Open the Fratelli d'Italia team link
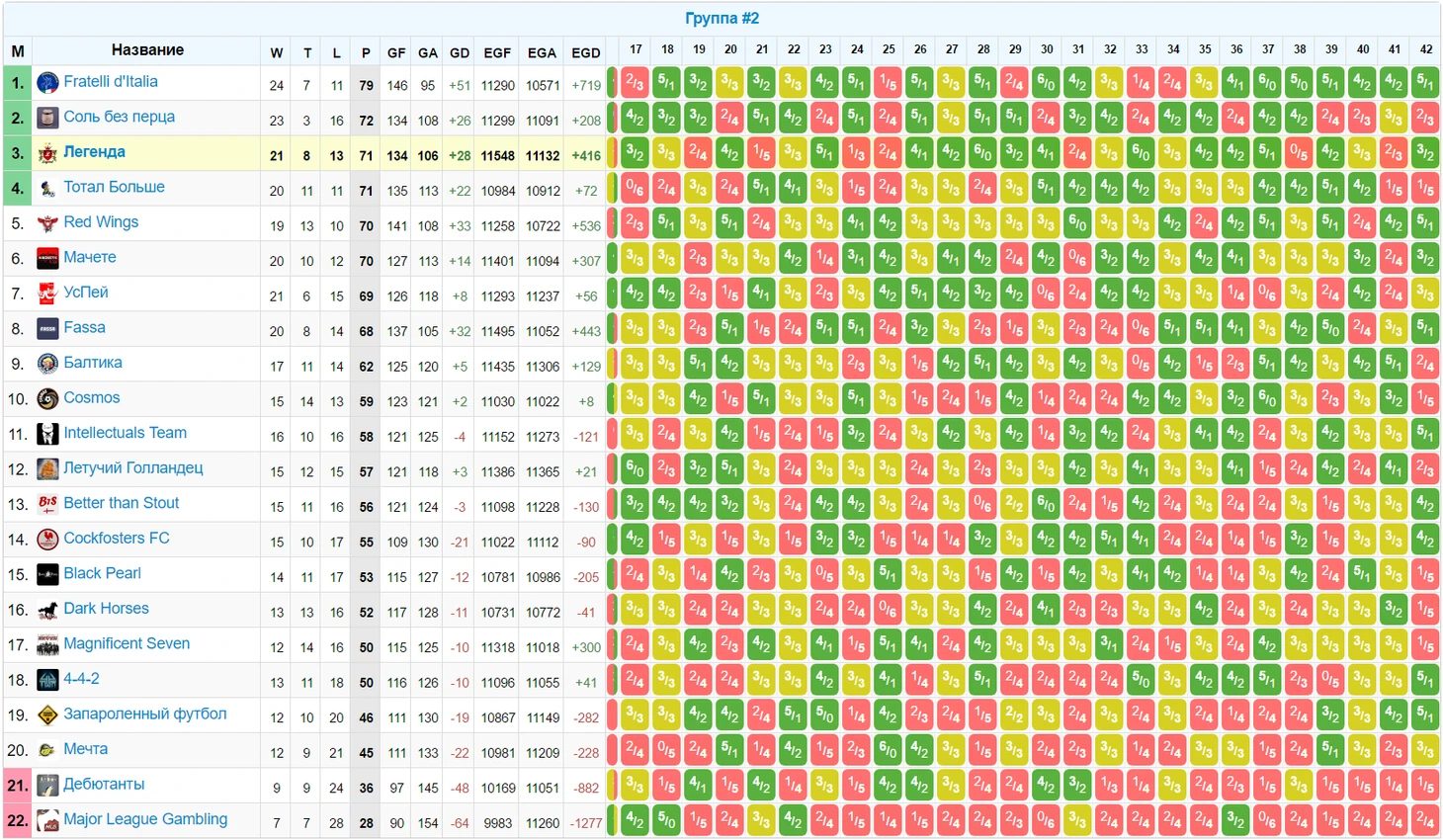This screenshot has height=840, width=1443. tap(111, 82)
